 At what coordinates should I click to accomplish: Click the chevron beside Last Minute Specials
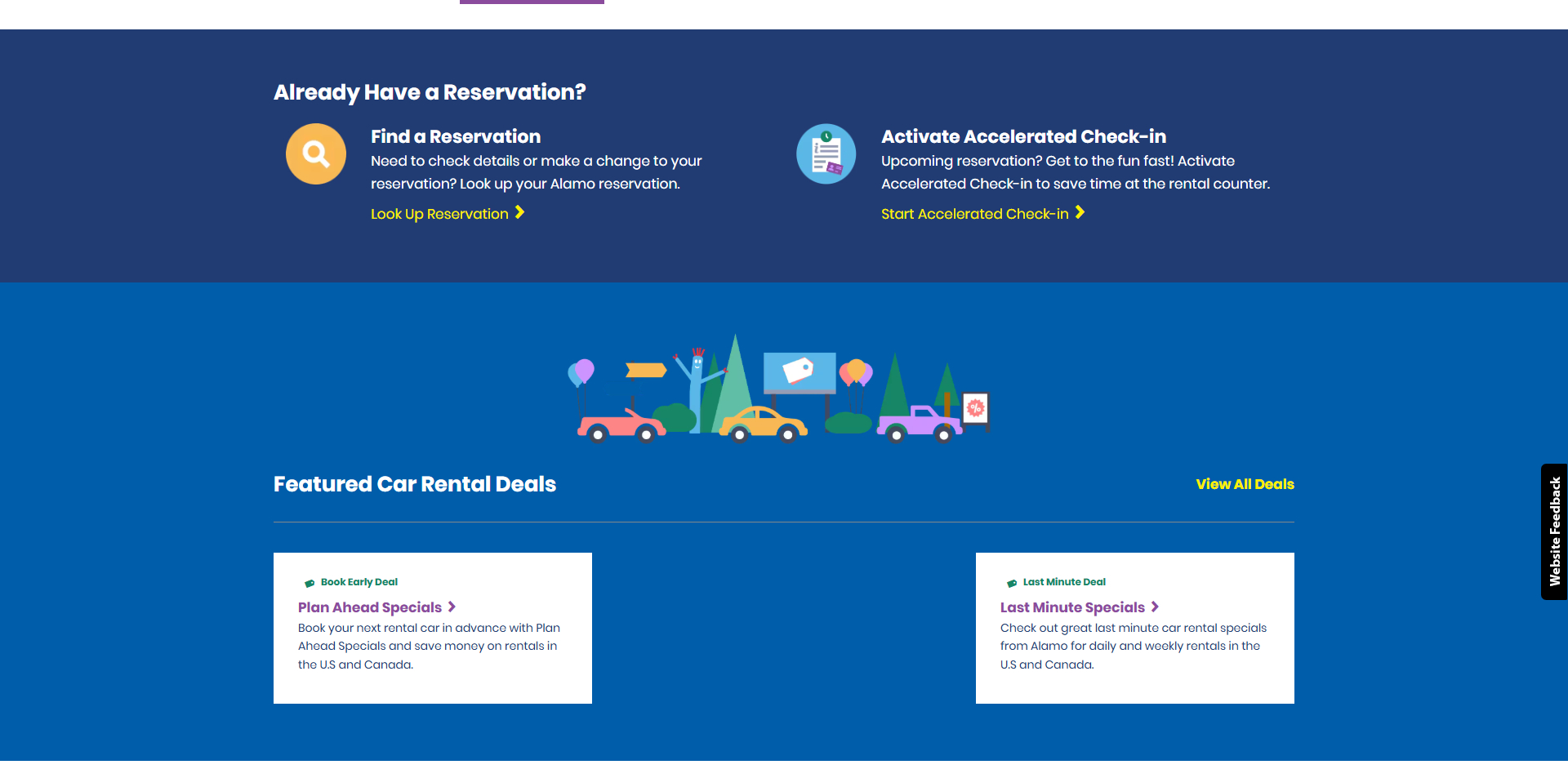pos(1155,607)
